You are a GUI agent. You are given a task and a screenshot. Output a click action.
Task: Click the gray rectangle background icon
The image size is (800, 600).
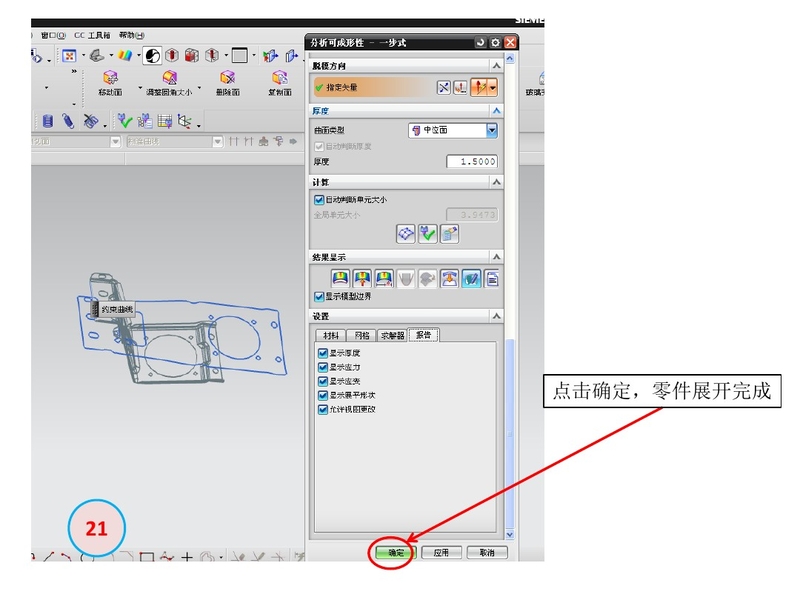click(239, 55)
